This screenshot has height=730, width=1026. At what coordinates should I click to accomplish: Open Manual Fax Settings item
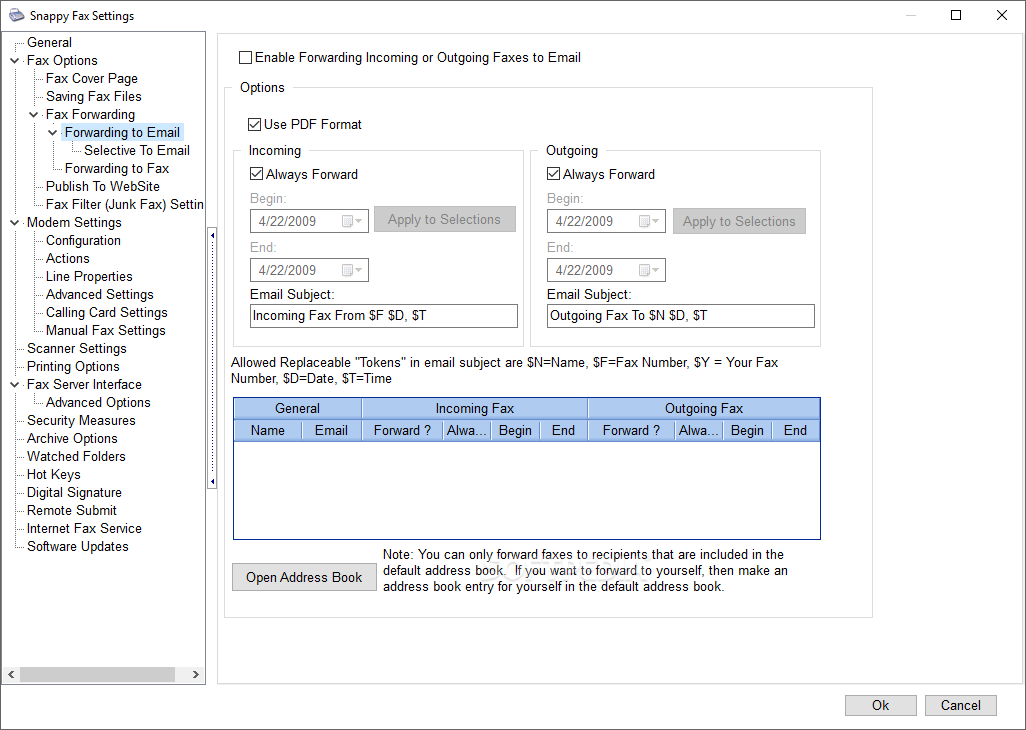click(105, 330)
